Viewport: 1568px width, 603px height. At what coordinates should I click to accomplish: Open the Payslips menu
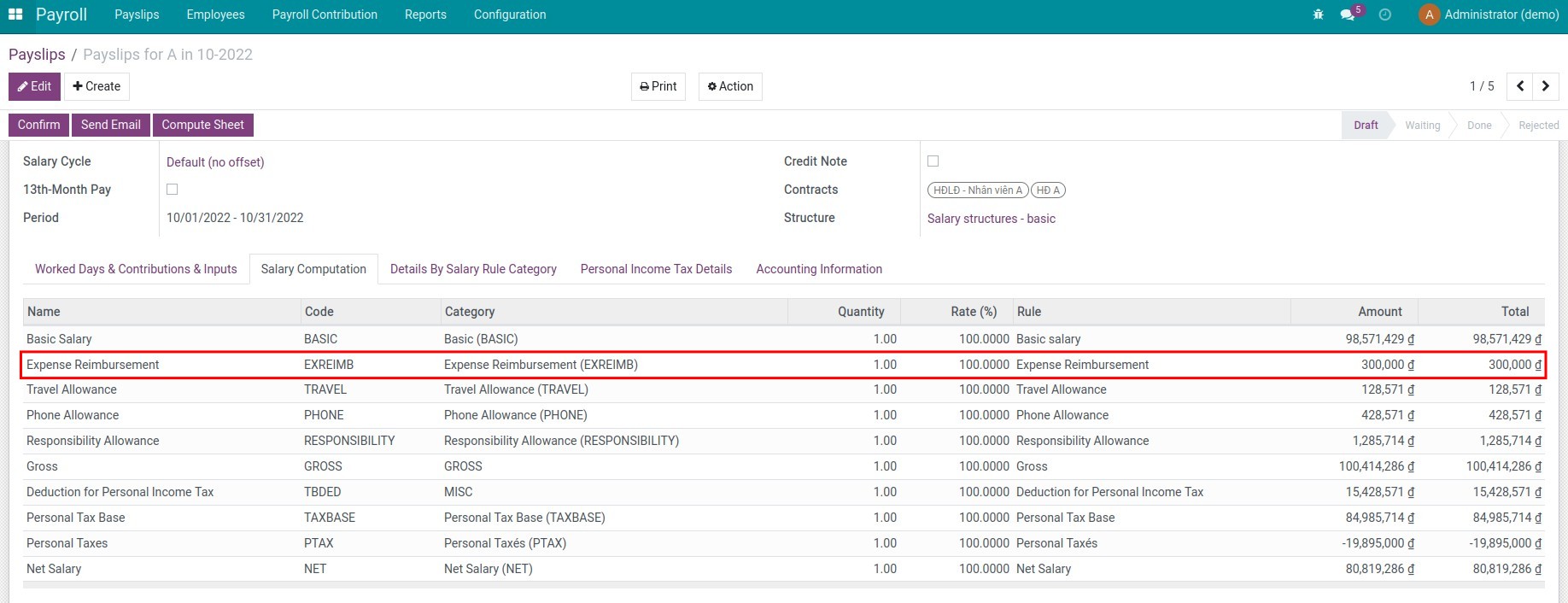pos(137,15)
